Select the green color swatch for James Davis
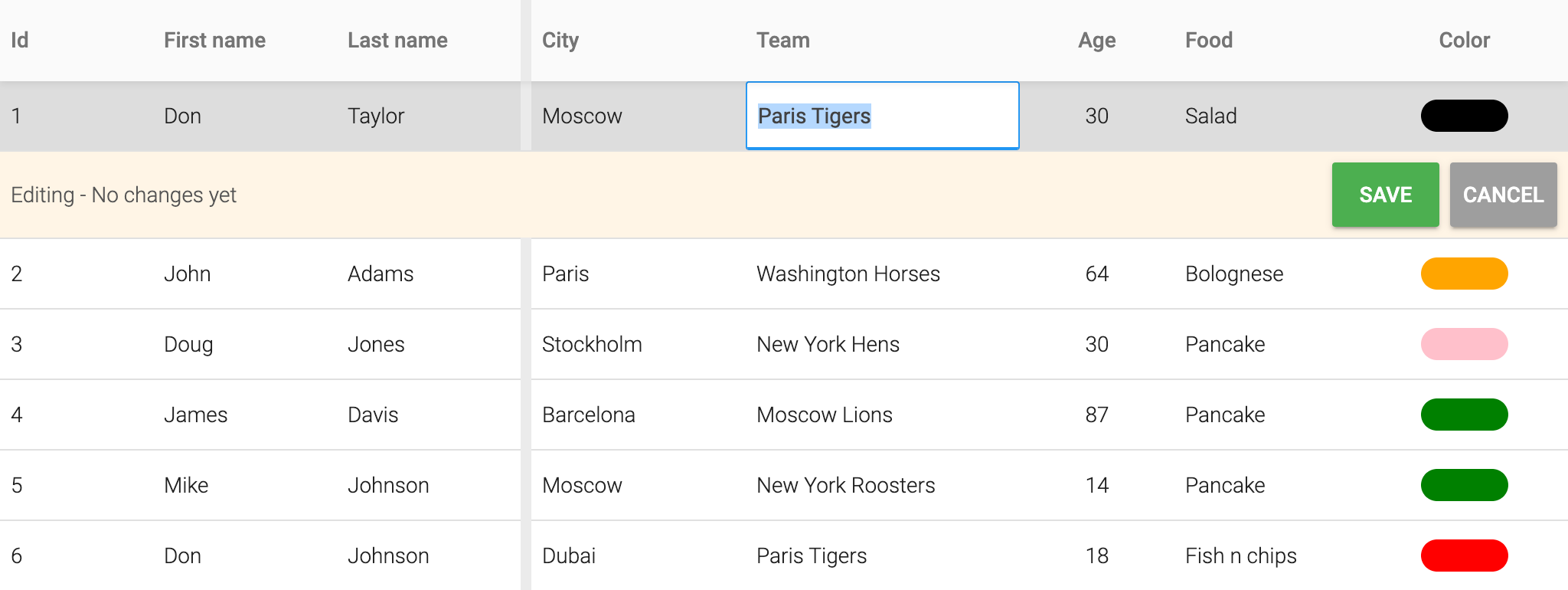 (x=1464, y=415)
